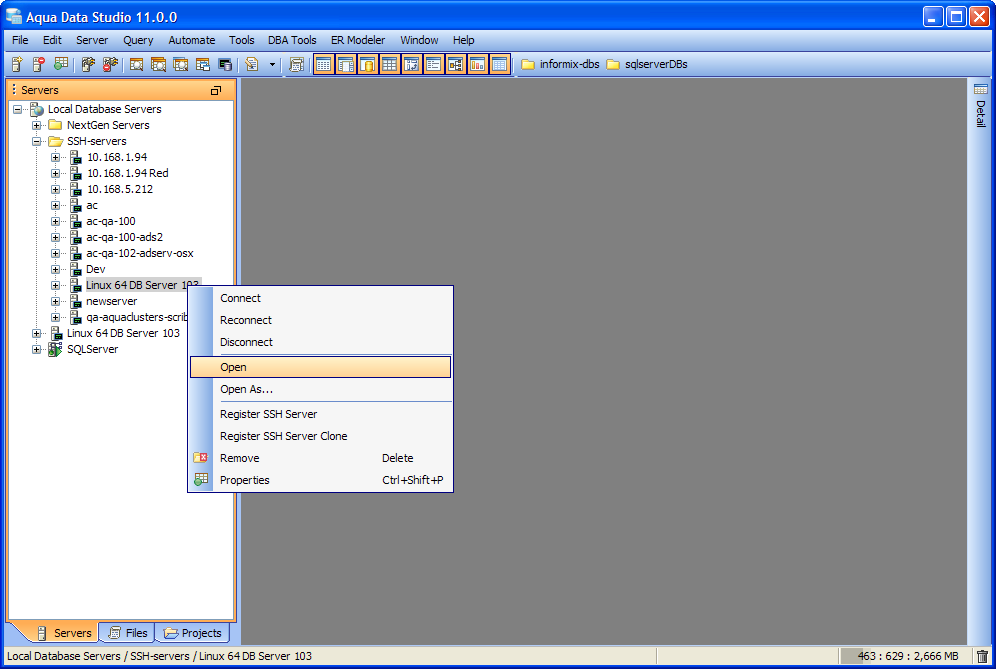
Task: Switch to the Files tab
Action: pos(128,633)
